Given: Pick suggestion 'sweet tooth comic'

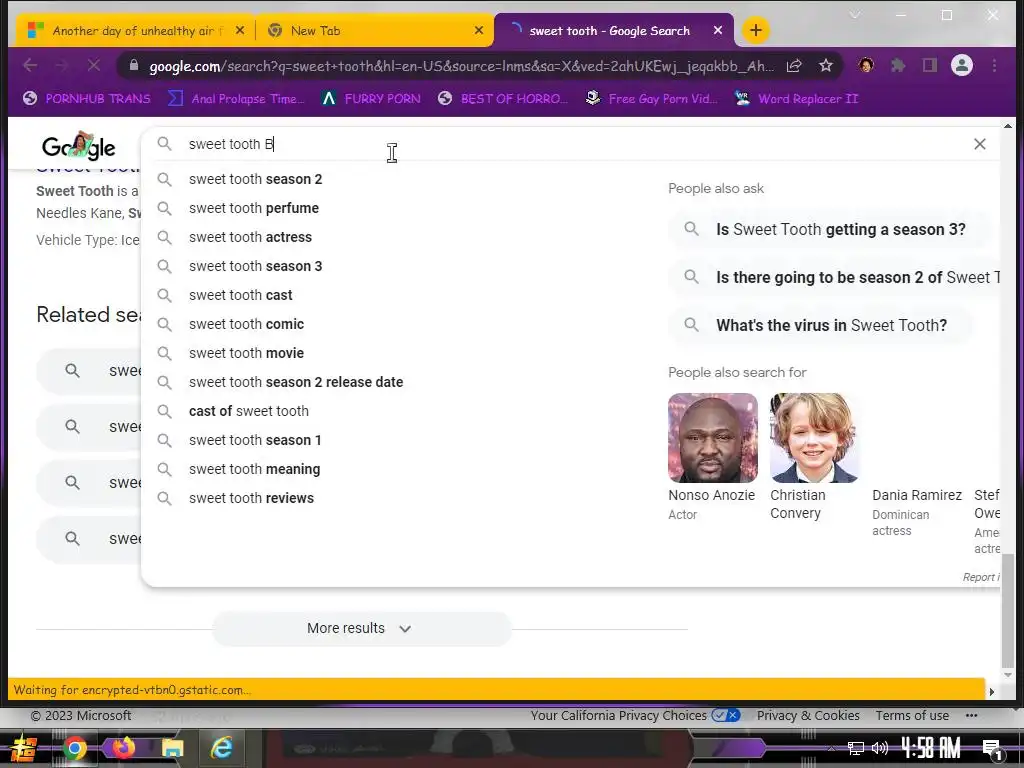Looking at the screenshot, I should click(x=246, y=324).
